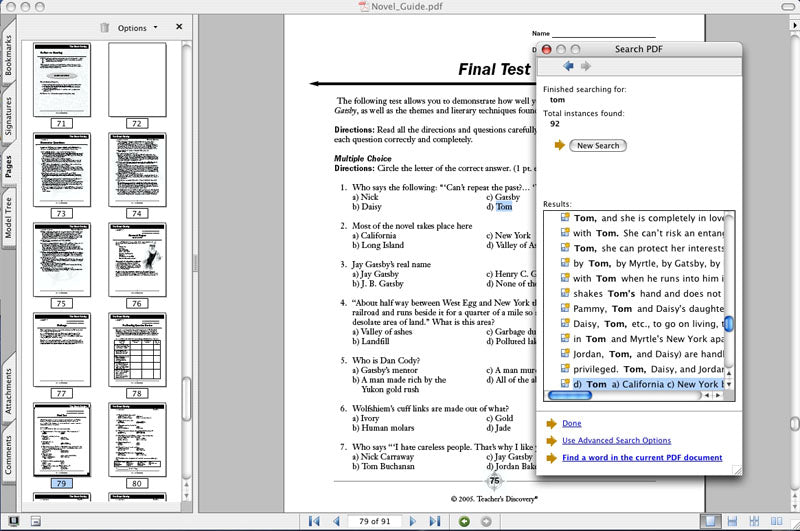Screen dimensions: 800x531
Task: Click blue back arrow in Search PDF
Action: [x=568, y=66]
